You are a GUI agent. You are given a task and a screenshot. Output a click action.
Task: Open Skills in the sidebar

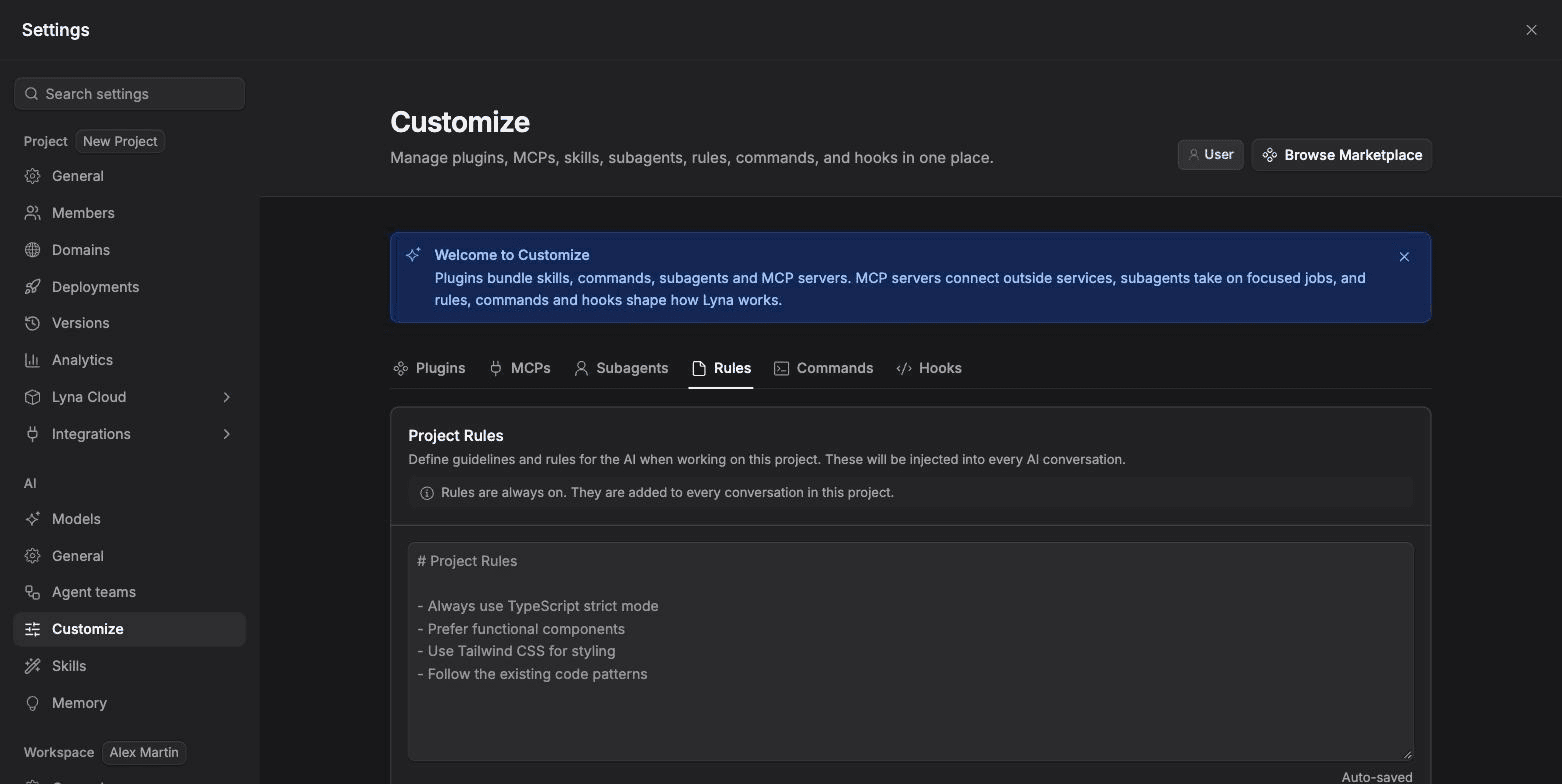129,666
